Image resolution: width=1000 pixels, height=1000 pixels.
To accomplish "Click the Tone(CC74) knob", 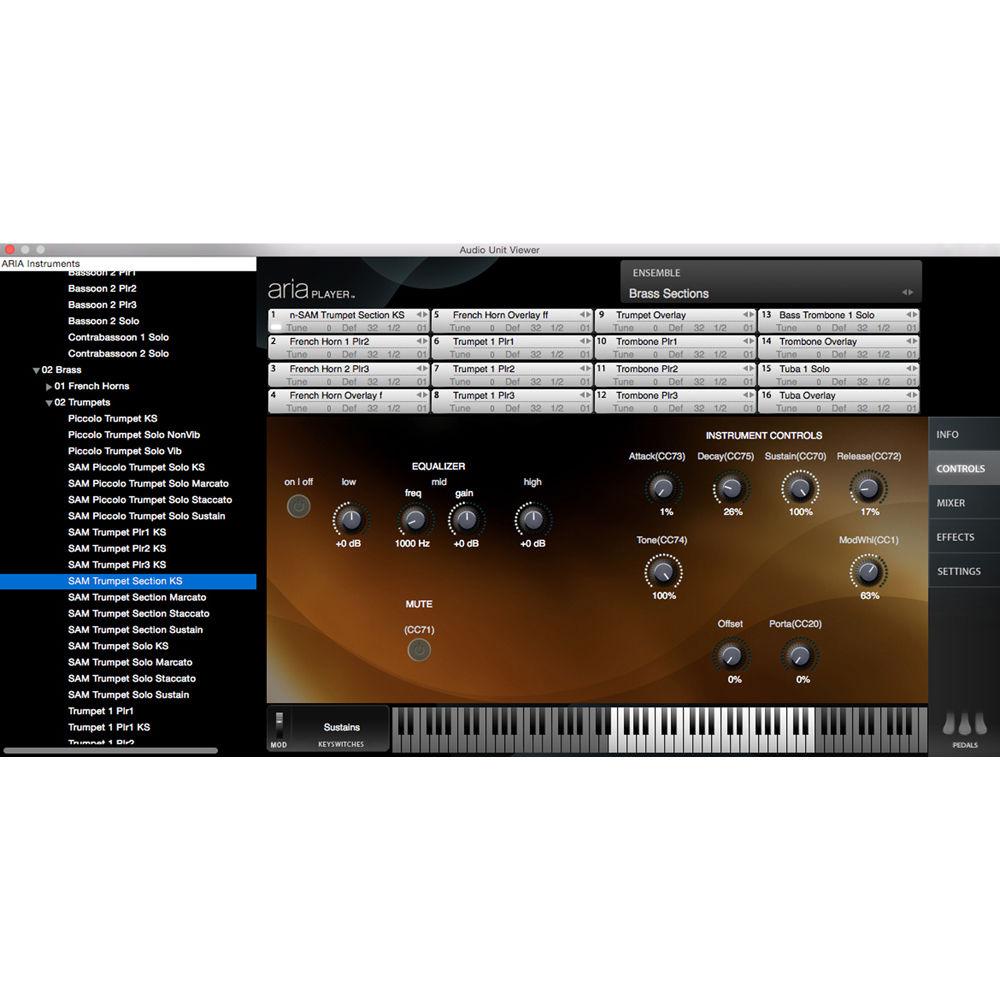I will [x=662, y=571].
